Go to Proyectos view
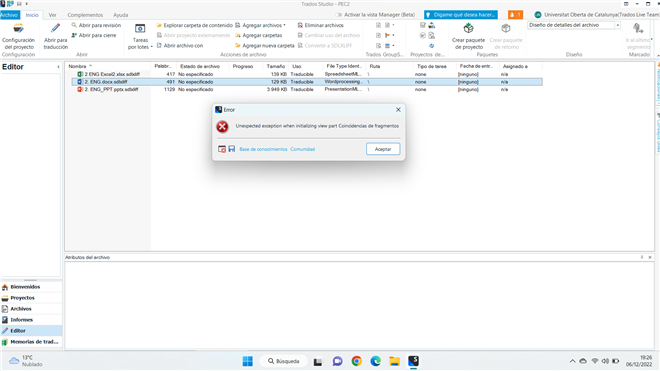Image resolution: width=660 pixels, height=371 pixels. [x=31, y=298]
